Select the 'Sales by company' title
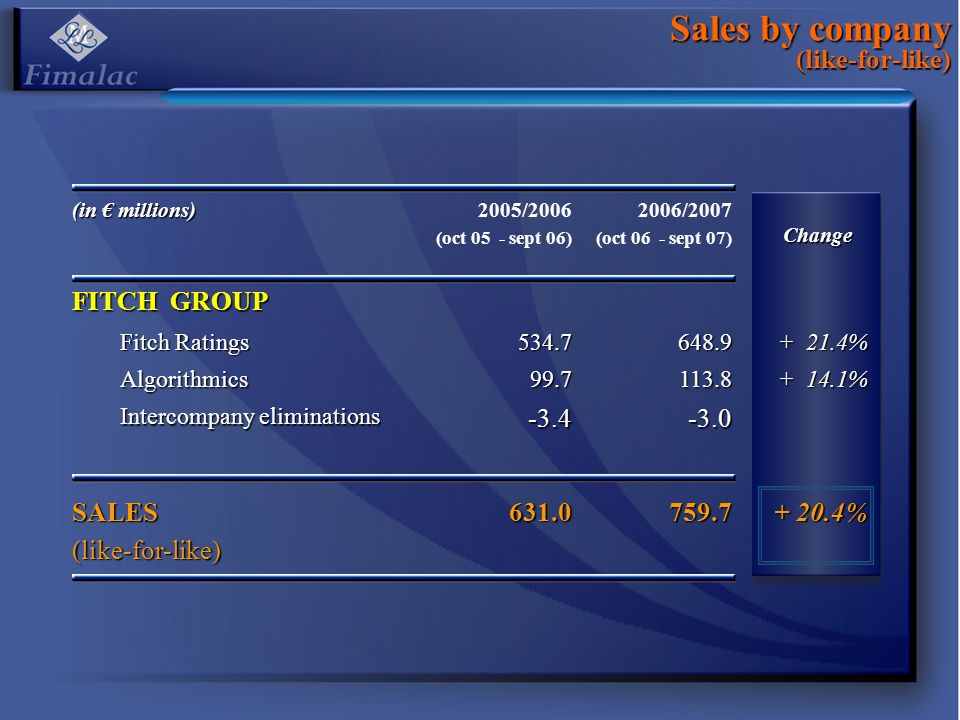 coord(811,29)
